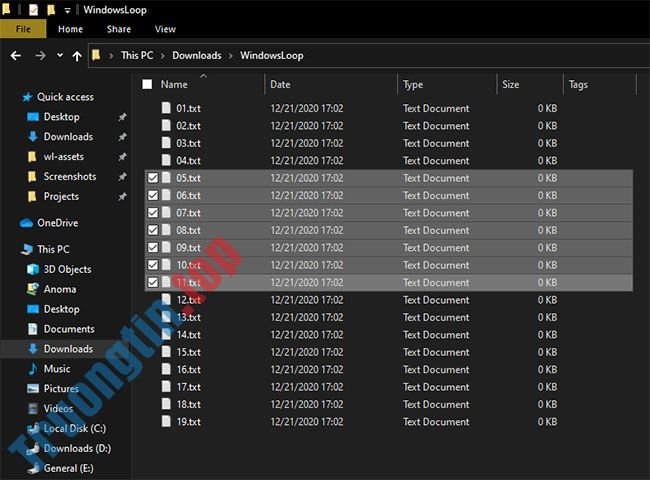This screenshot has width=650, height=480.
Task: Click the OneDrive cloud icon
Action: coord(27,223)
